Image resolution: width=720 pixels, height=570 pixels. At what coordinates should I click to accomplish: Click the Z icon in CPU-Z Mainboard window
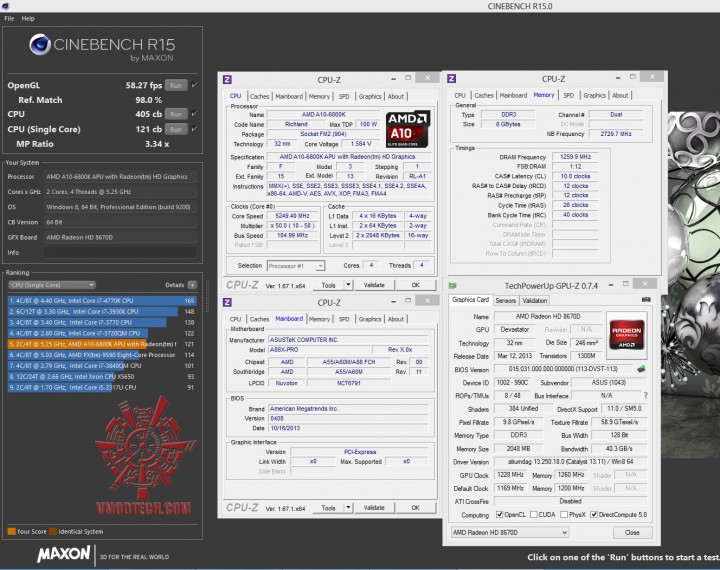(227, 302)
